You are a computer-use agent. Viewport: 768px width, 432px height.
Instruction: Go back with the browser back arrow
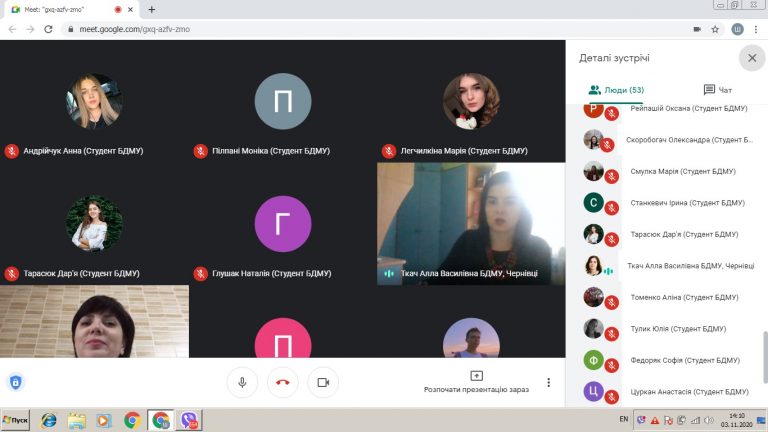(x=12, y=29)
